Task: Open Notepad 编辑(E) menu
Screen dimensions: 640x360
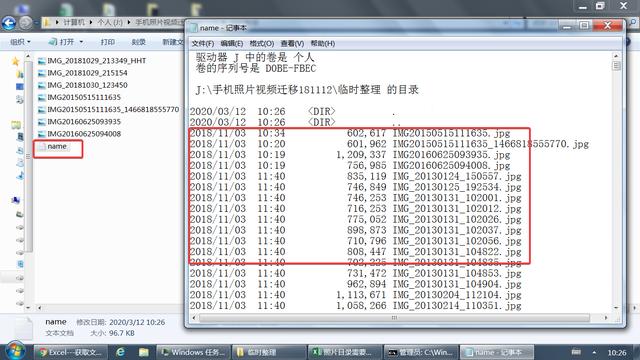Action: pos(231,43)
